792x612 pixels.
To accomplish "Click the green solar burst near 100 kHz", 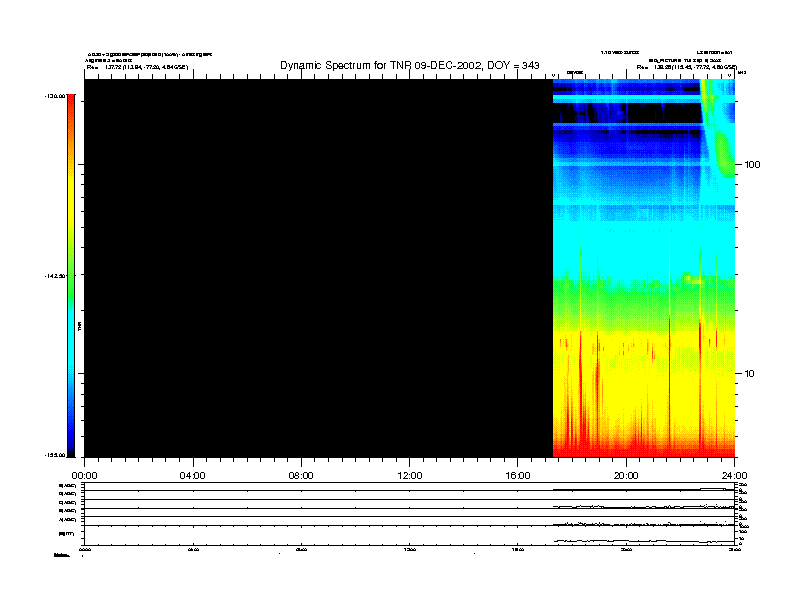I will click(725, 156).
